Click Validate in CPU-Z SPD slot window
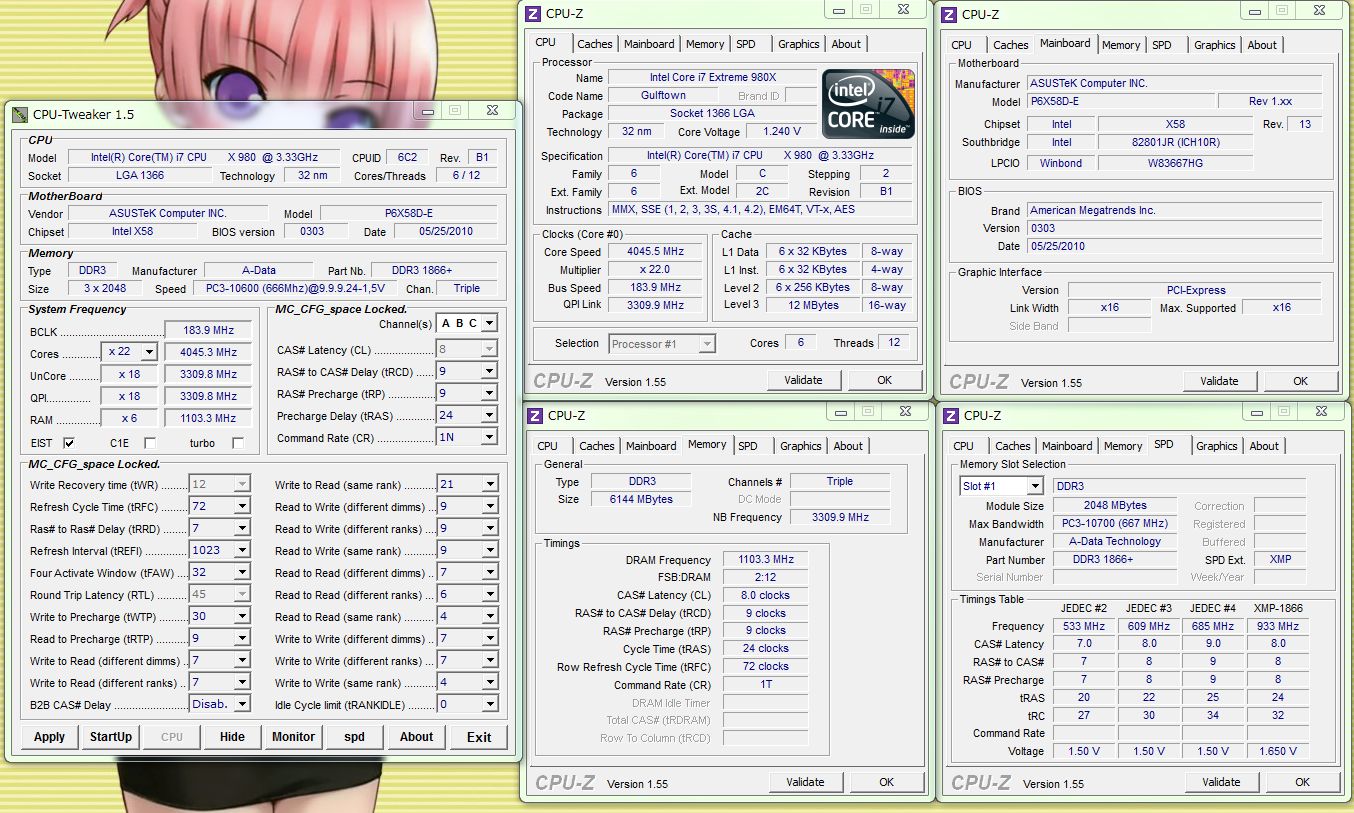The image size is (1354, 813). click(1222, 782)
